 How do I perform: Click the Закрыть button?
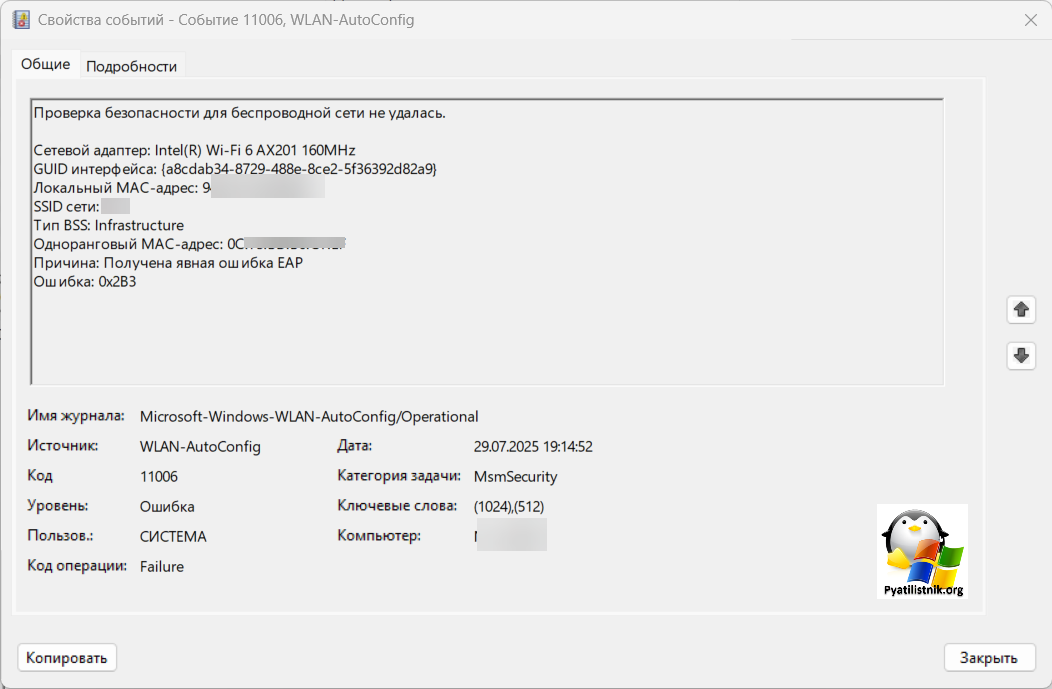988,657
